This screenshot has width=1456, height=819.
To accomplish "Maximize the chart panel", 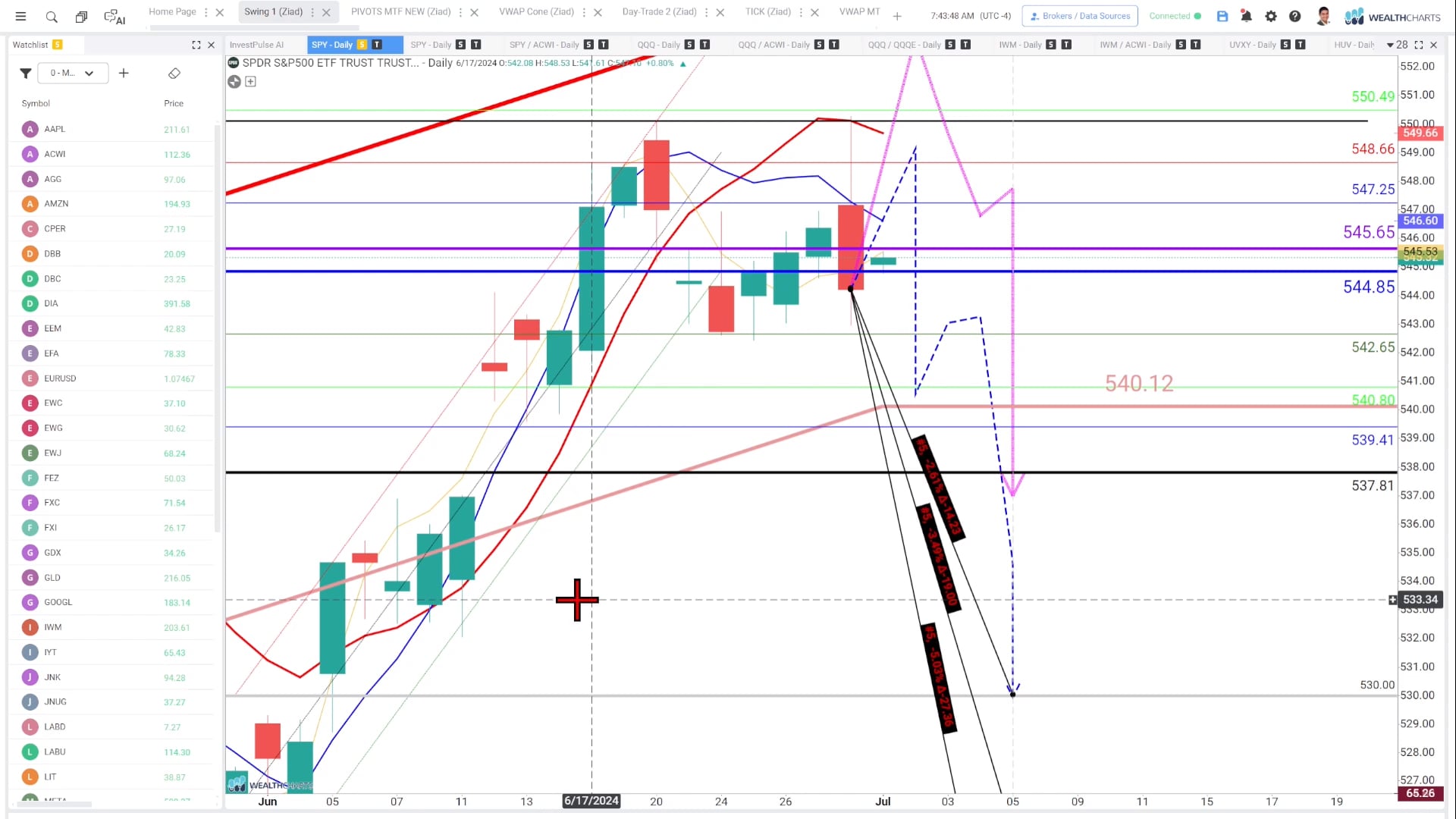I will pyautogui.click(x=1419, y=45).
